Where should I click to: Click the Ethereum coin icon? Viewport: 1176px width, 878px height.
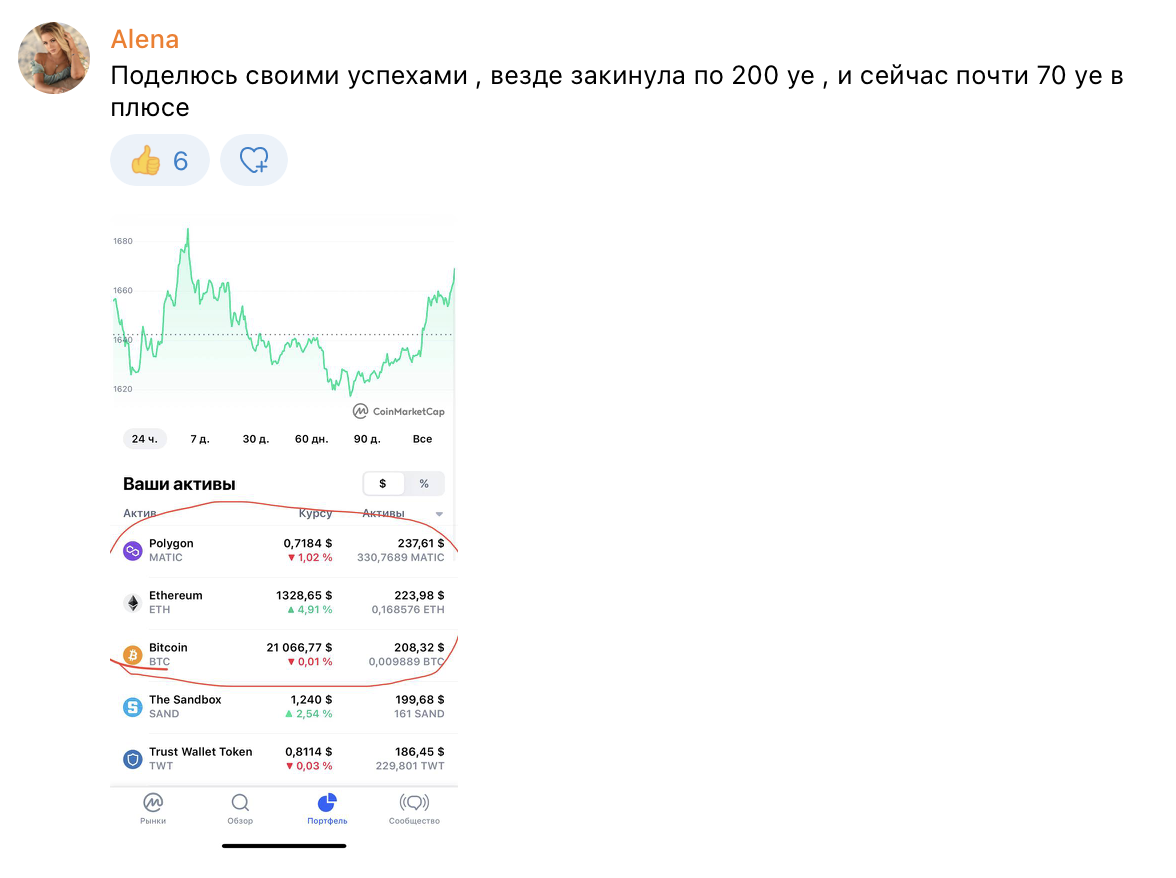click(132, 603)
